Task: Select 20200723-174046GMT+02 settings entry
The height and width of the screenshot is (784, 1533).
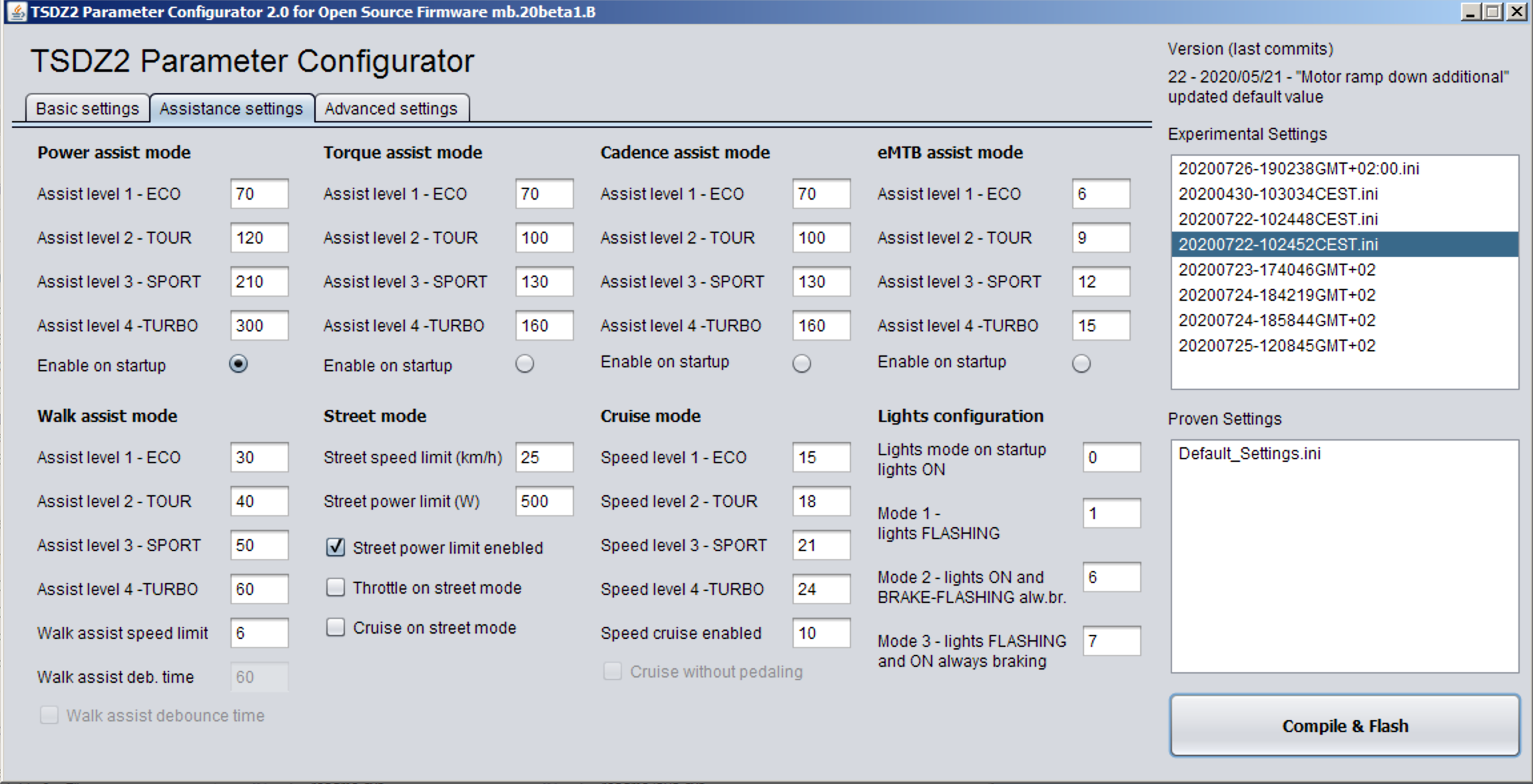Action: [1345, 270]
